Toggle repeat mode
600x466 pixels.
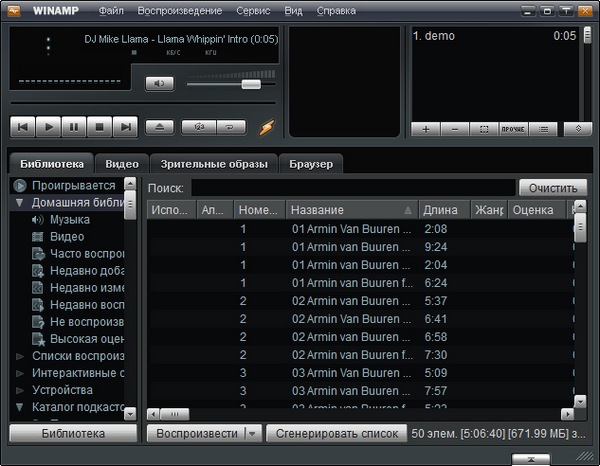tap(230, 127)
